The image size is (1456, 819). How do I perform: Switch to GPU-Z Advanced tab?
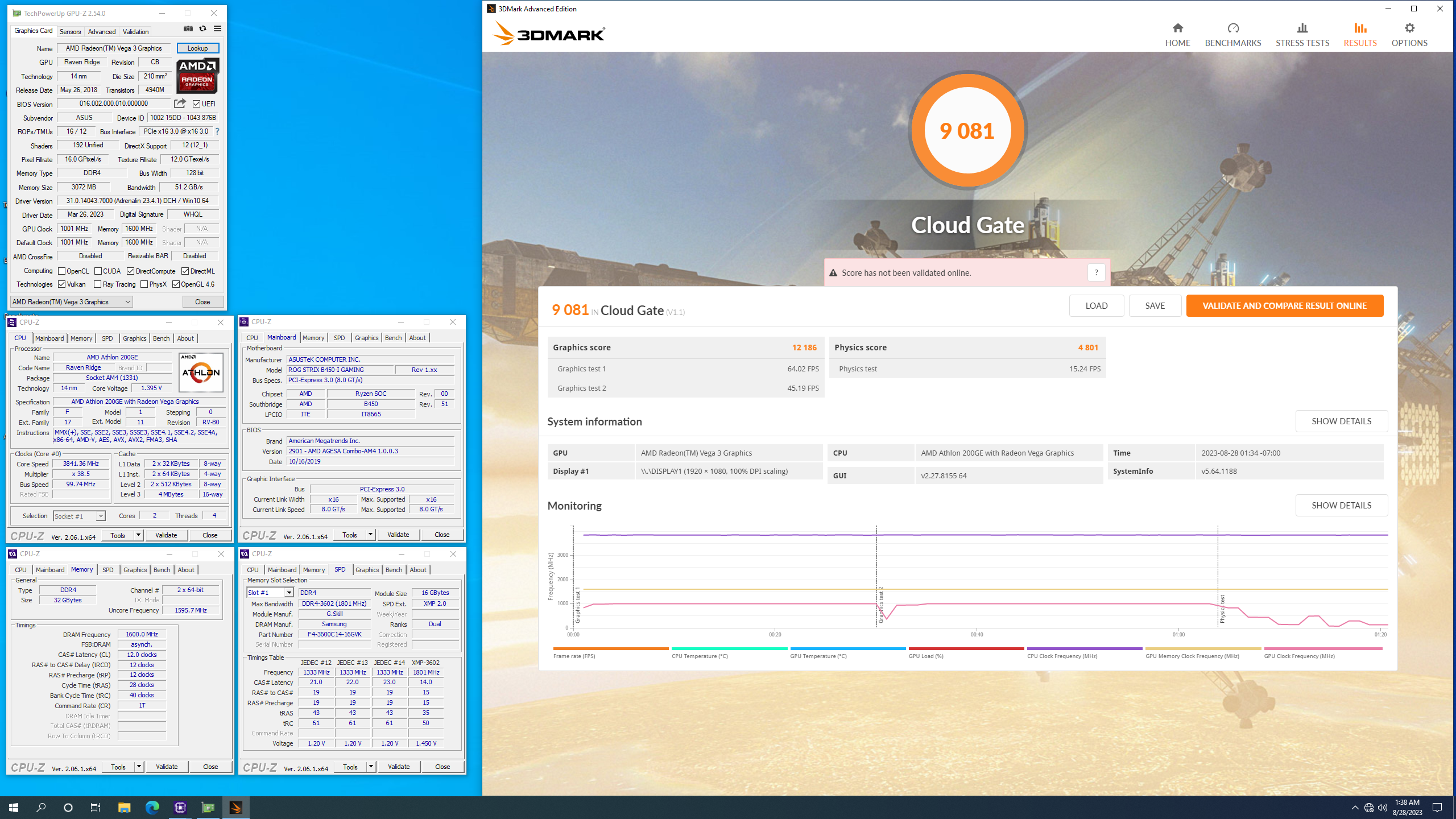(x=102, y=32)
